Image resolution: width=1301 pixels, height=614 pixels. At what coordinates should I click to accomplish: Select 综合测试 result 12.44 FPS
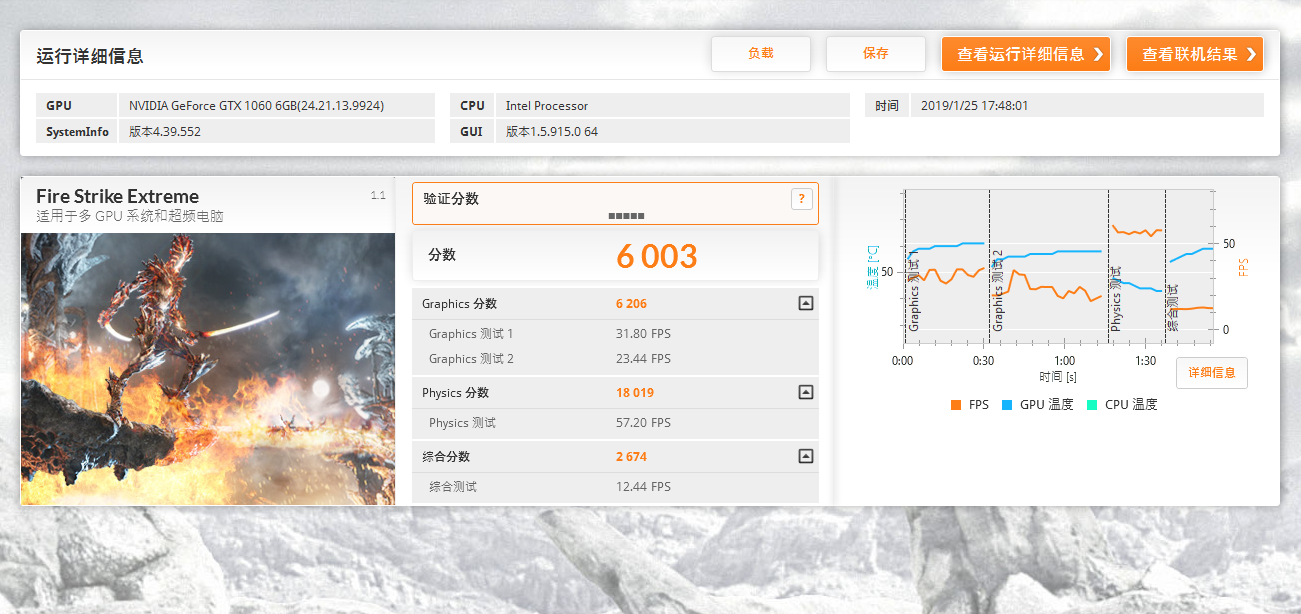643,487
